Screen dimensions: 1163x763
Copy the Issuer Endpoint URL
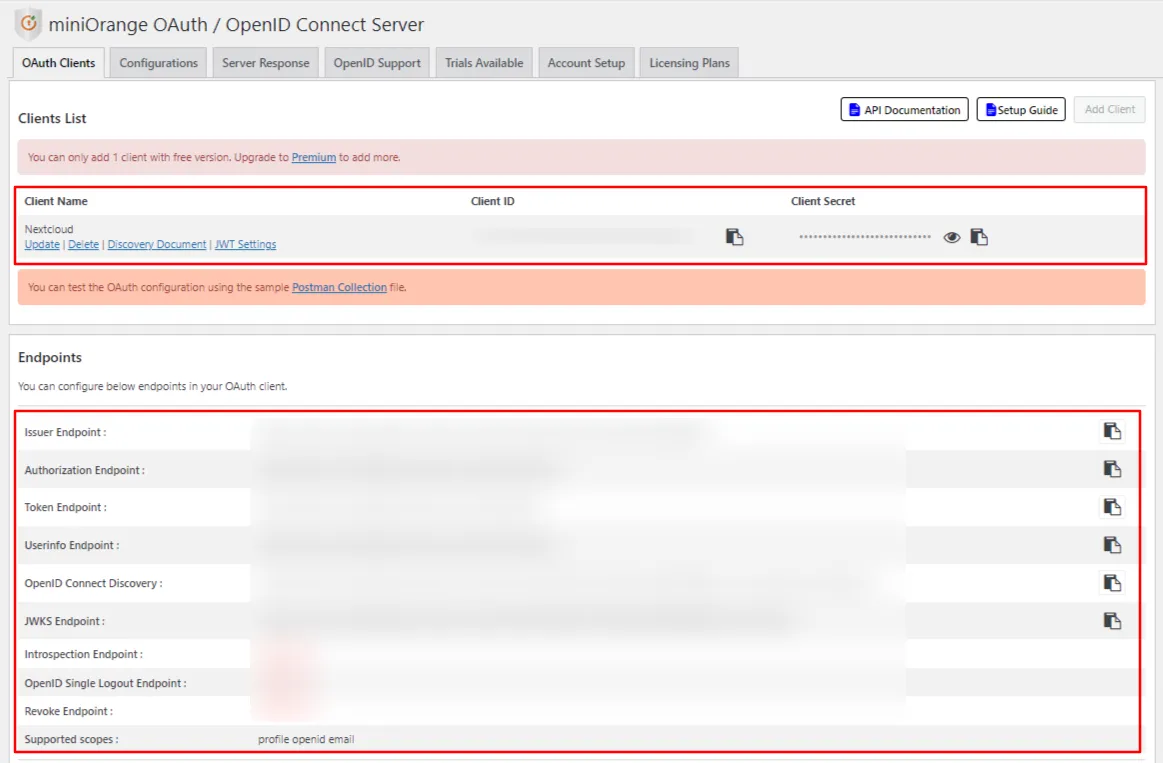tap(1112, 432)
